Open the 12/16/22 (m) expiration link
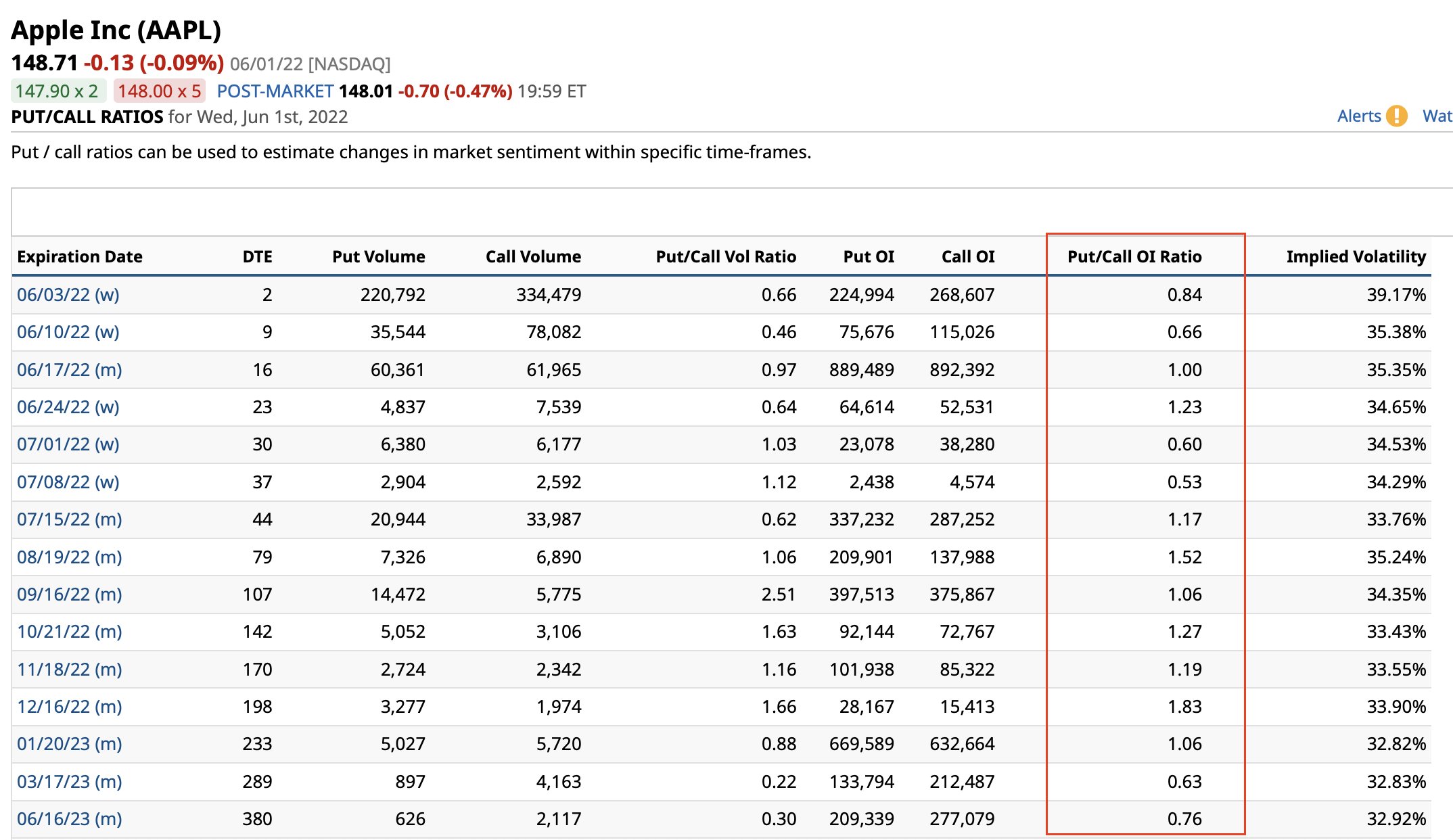1453x840 pixels. 70,707
